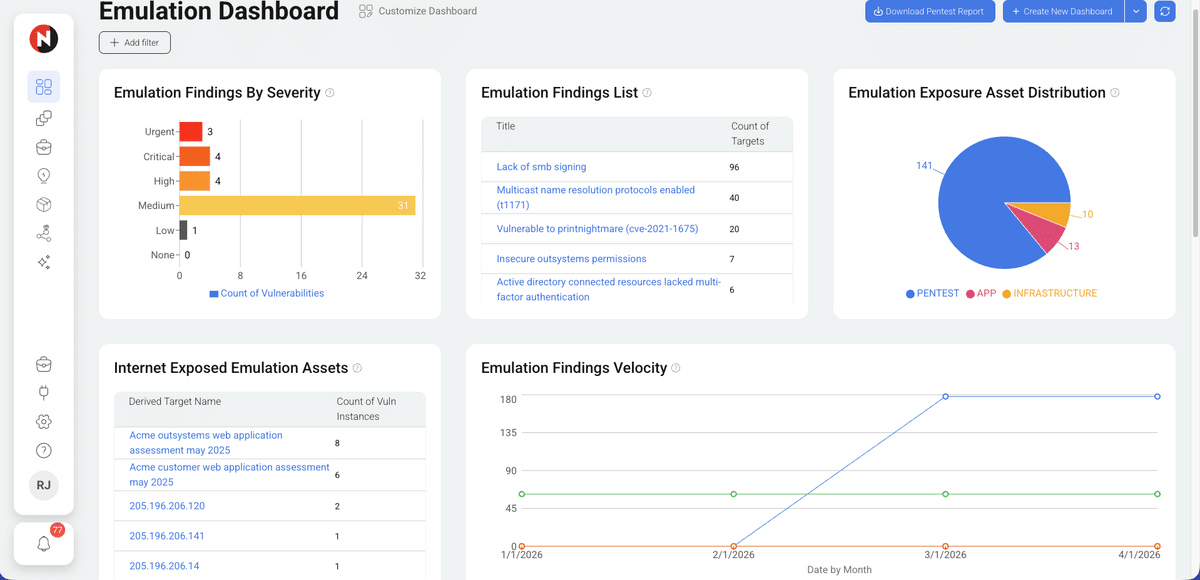
Task: Open the dashboards grid icon in sidebar
Action: point(44,87)
